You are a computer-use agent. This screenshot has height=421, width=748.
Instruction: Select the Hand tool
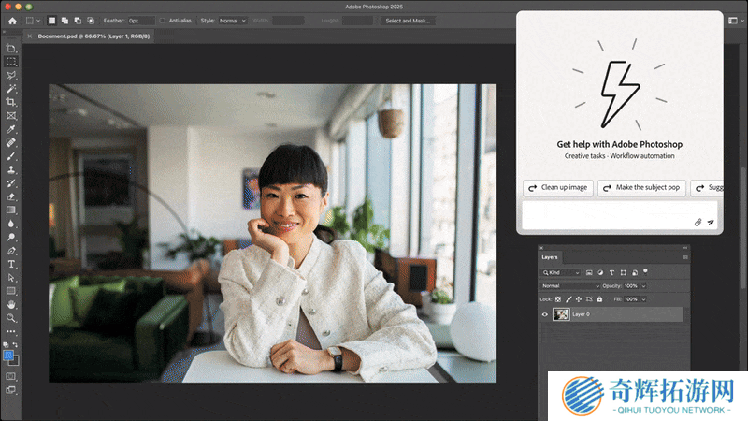pyautogui.click(x=12, y=304)
